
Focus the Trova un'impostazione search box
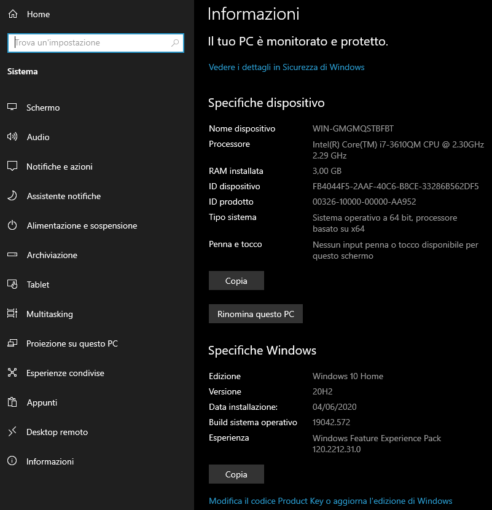[96, 43]
